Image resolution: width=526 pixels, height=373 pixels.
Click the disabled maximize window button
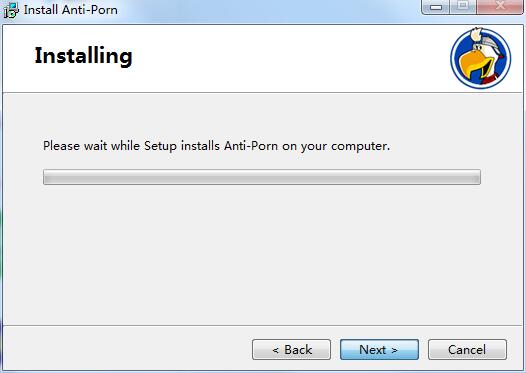[x=463, y=6]
